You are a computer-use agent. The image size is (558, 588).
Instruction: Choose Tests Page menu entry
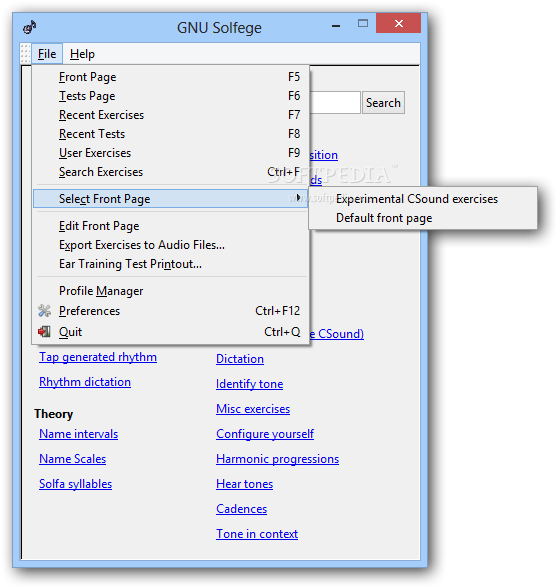coord(171,96)
